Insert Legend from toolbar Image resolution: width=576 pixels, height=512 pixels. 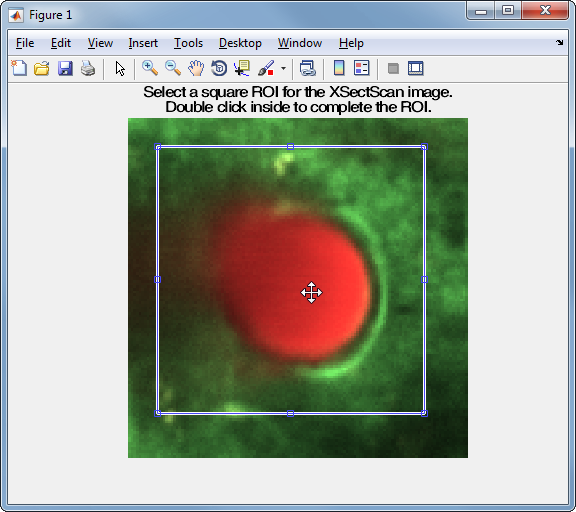(361, 68)
